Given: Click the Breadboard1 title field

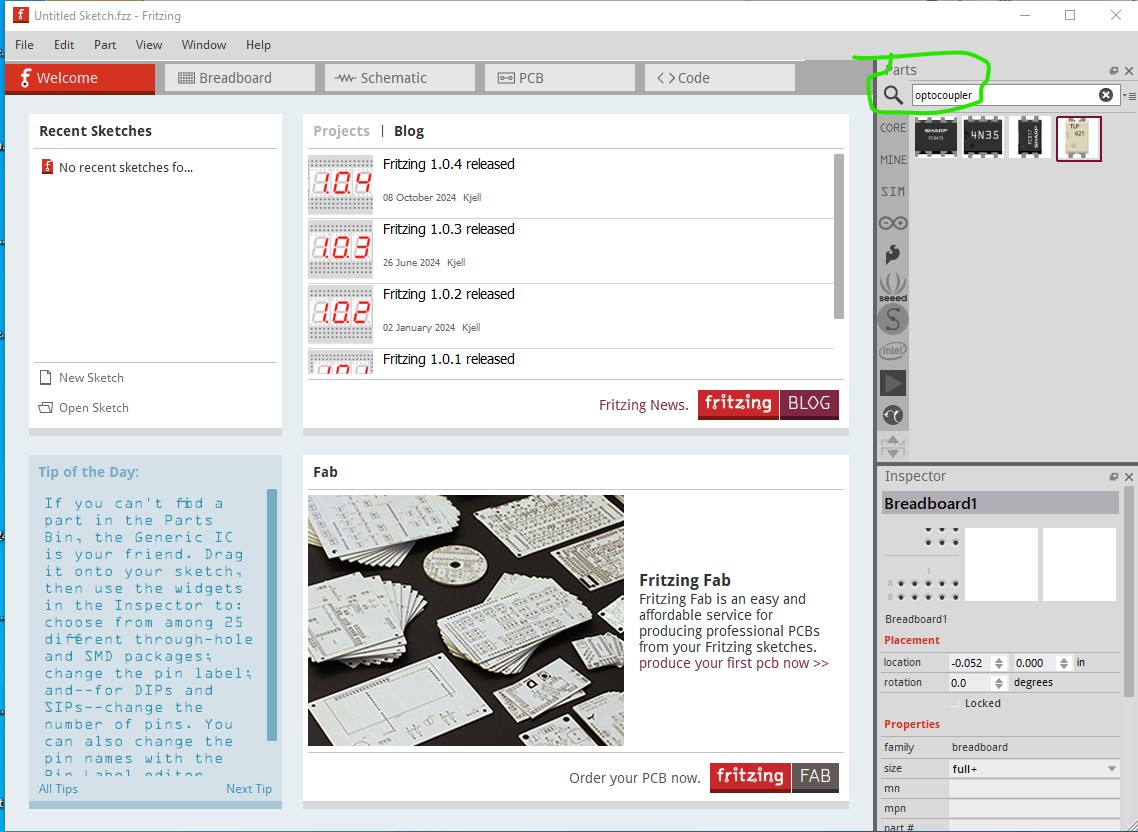Looking at the screenshot, I should tap(1000, 504).
